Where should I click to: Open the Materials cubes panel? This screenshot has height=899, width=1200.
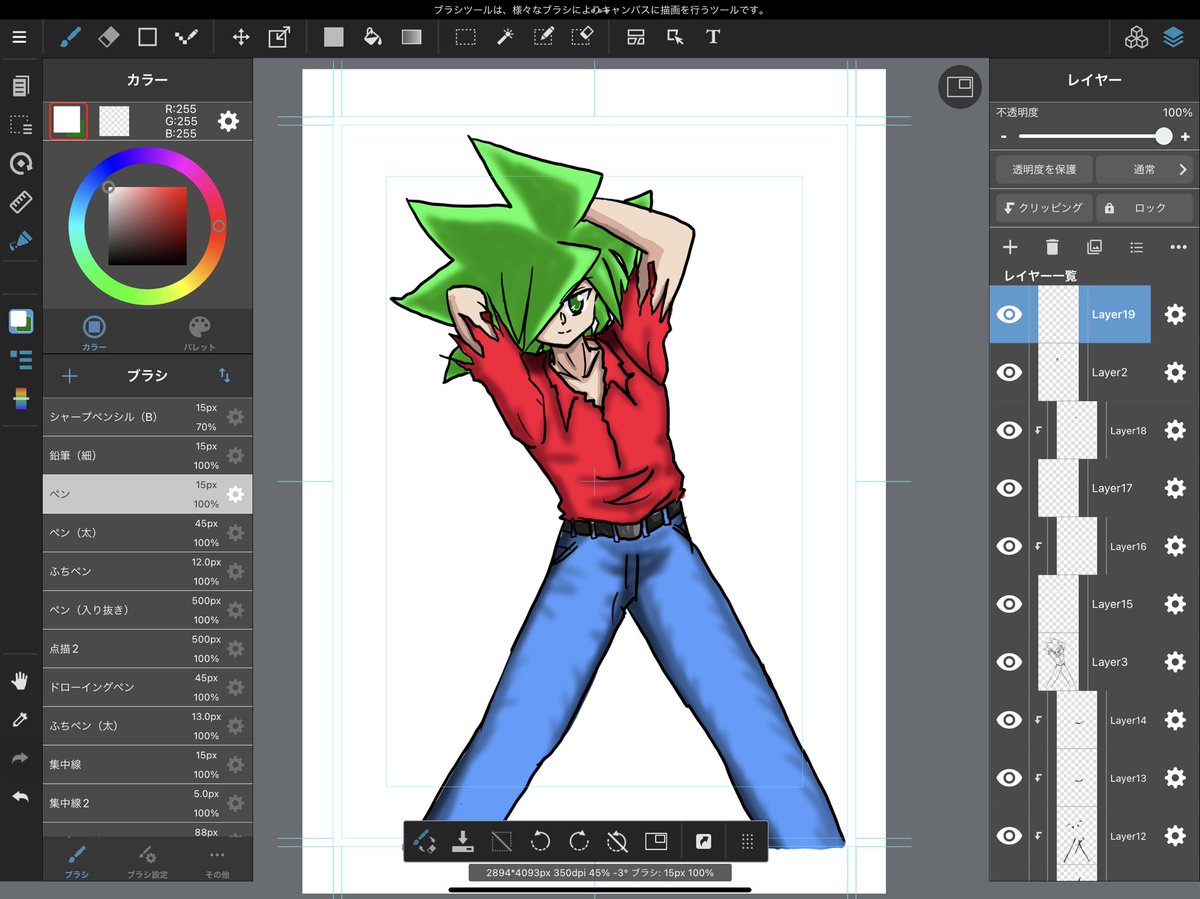click(x=1136, y=37)
